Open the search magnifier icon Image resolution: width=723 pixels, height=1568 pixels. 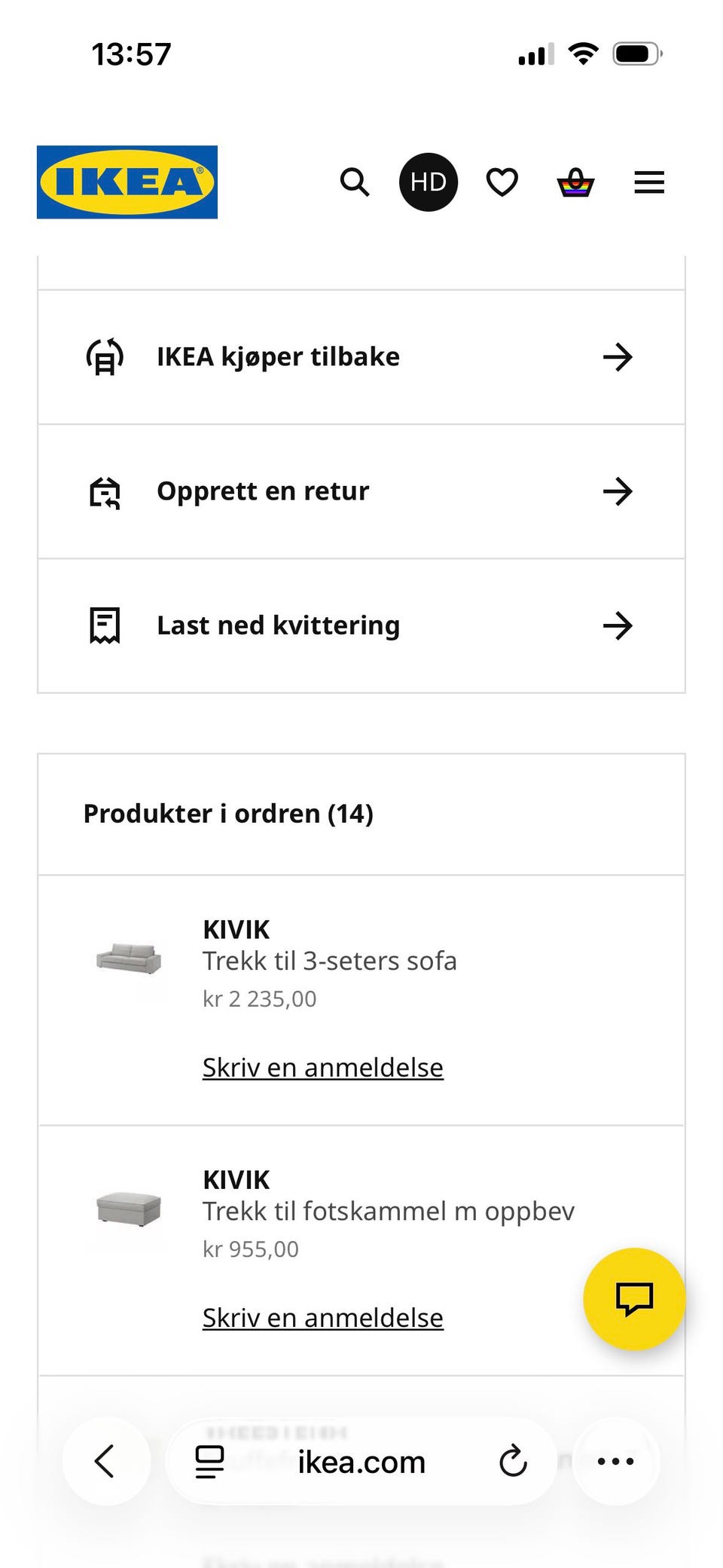coord(355,182)
